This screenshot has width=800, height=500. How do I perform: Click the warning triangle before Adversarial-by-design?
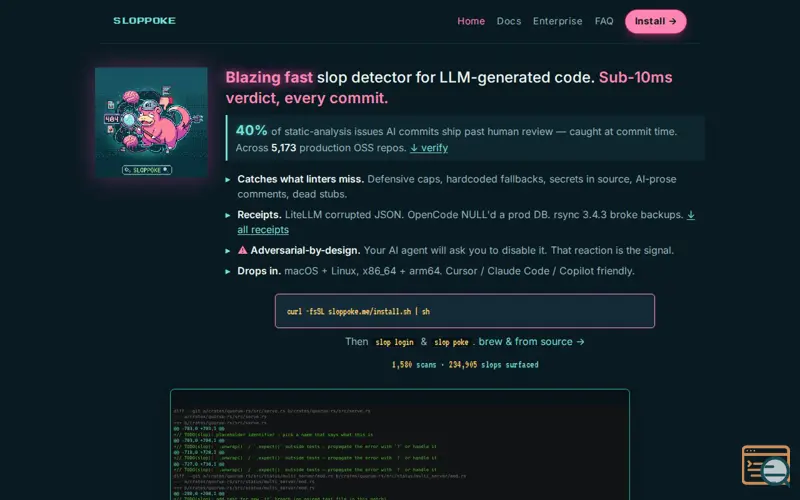click(242, 250)
